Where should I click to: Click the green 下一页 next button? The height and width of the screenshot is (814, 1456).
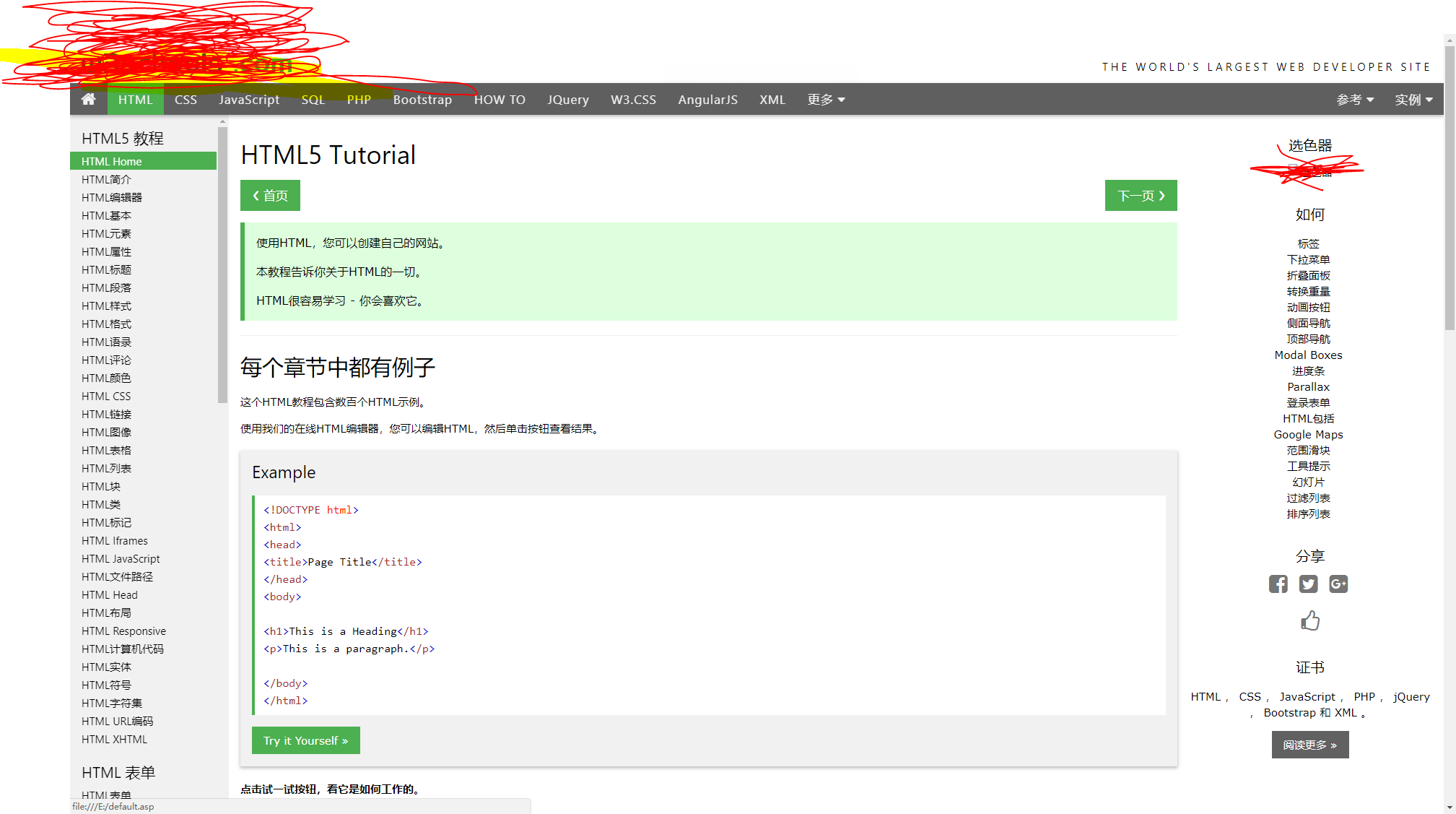tap(1141, 196)
